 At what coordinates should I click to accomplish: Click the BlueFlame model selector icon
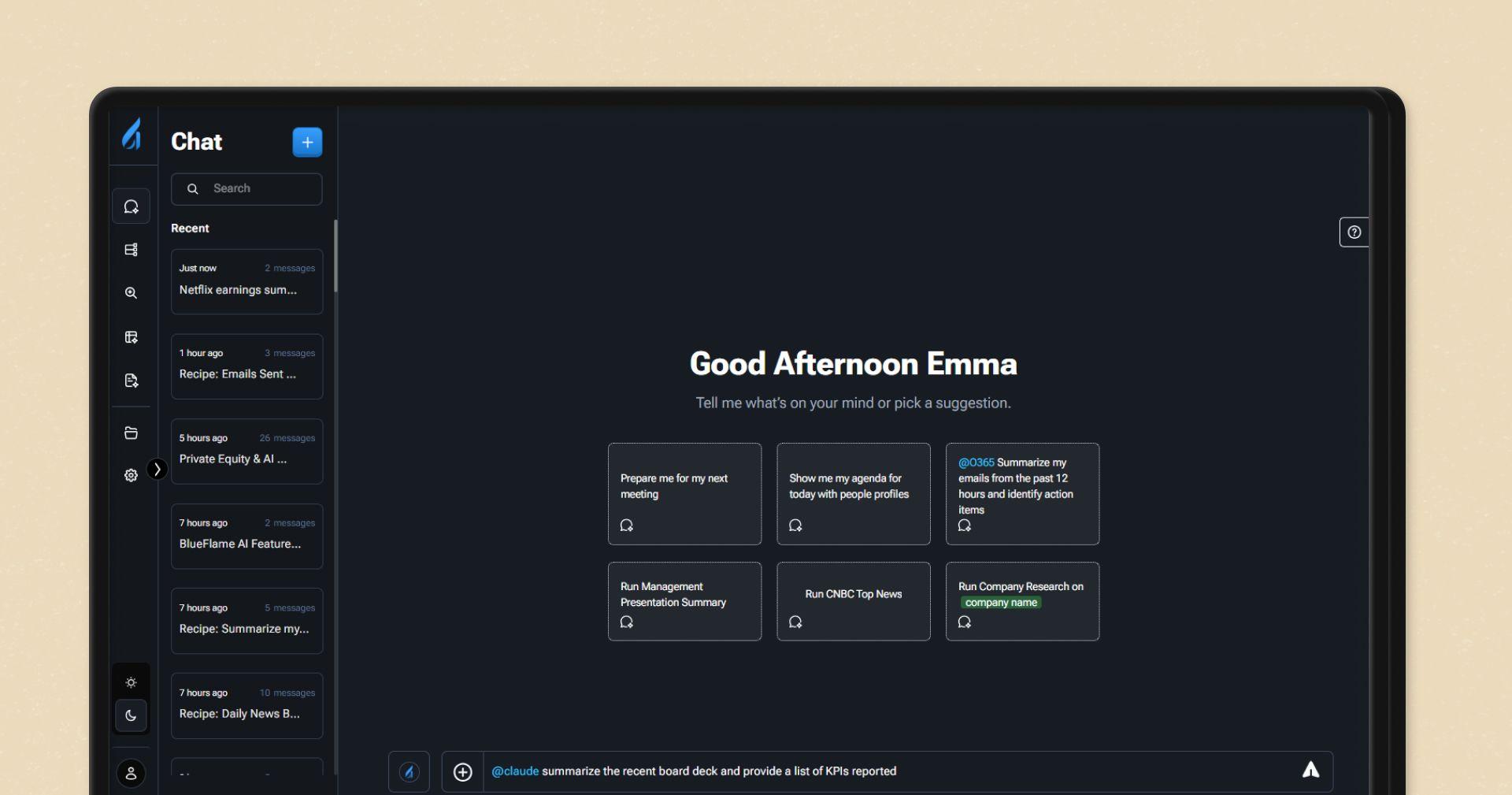point(409,772)
